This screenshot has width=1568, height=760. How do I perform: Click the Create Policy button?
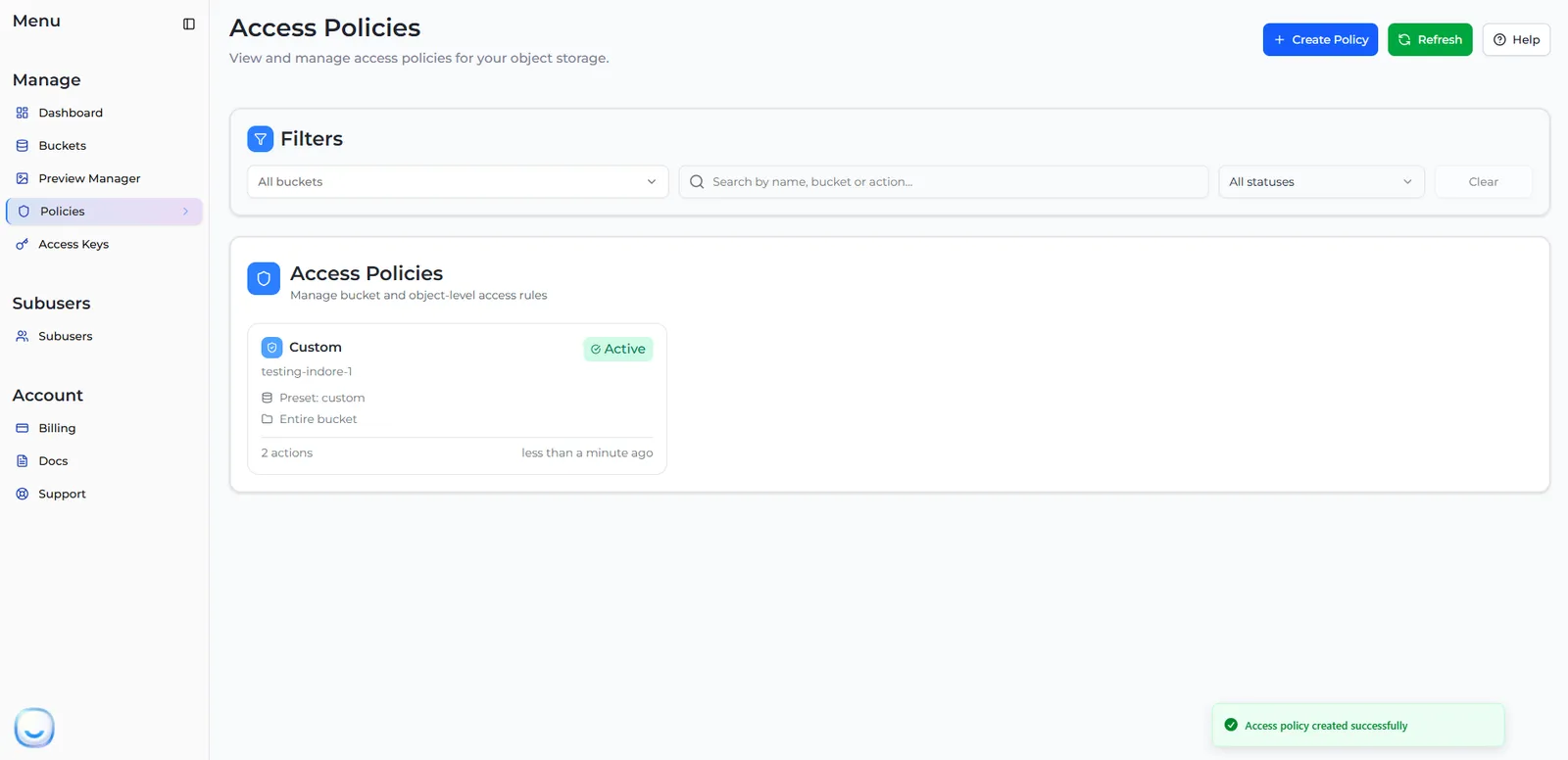pyautogui.click(x=1320, y=39)
